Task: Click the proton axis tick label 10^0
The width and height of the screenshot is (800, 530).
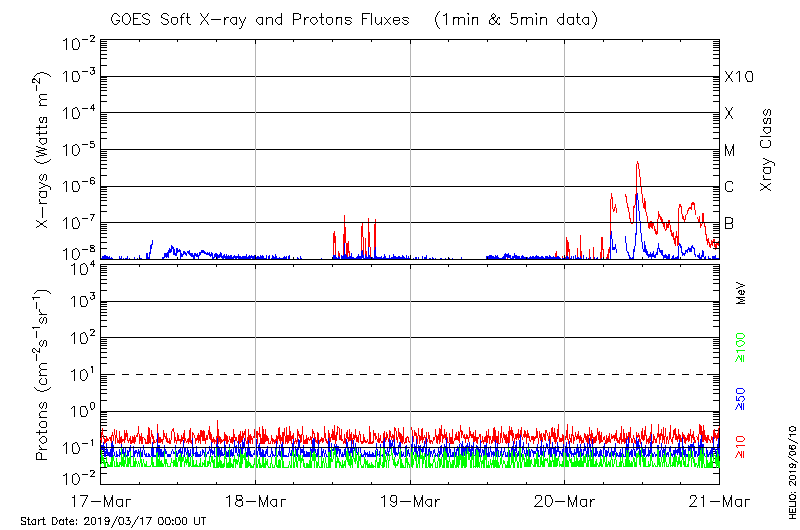Action: click(x=82, y=411)
